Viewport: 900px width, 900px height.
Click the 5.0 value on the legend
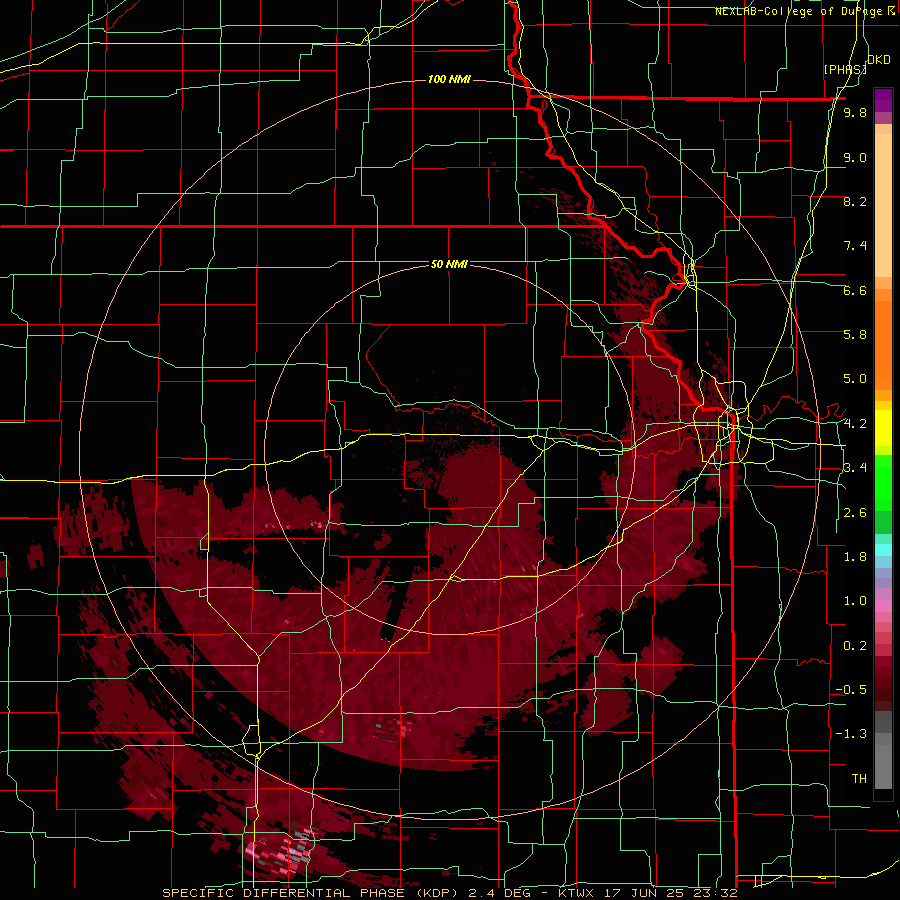coord(855,379)
